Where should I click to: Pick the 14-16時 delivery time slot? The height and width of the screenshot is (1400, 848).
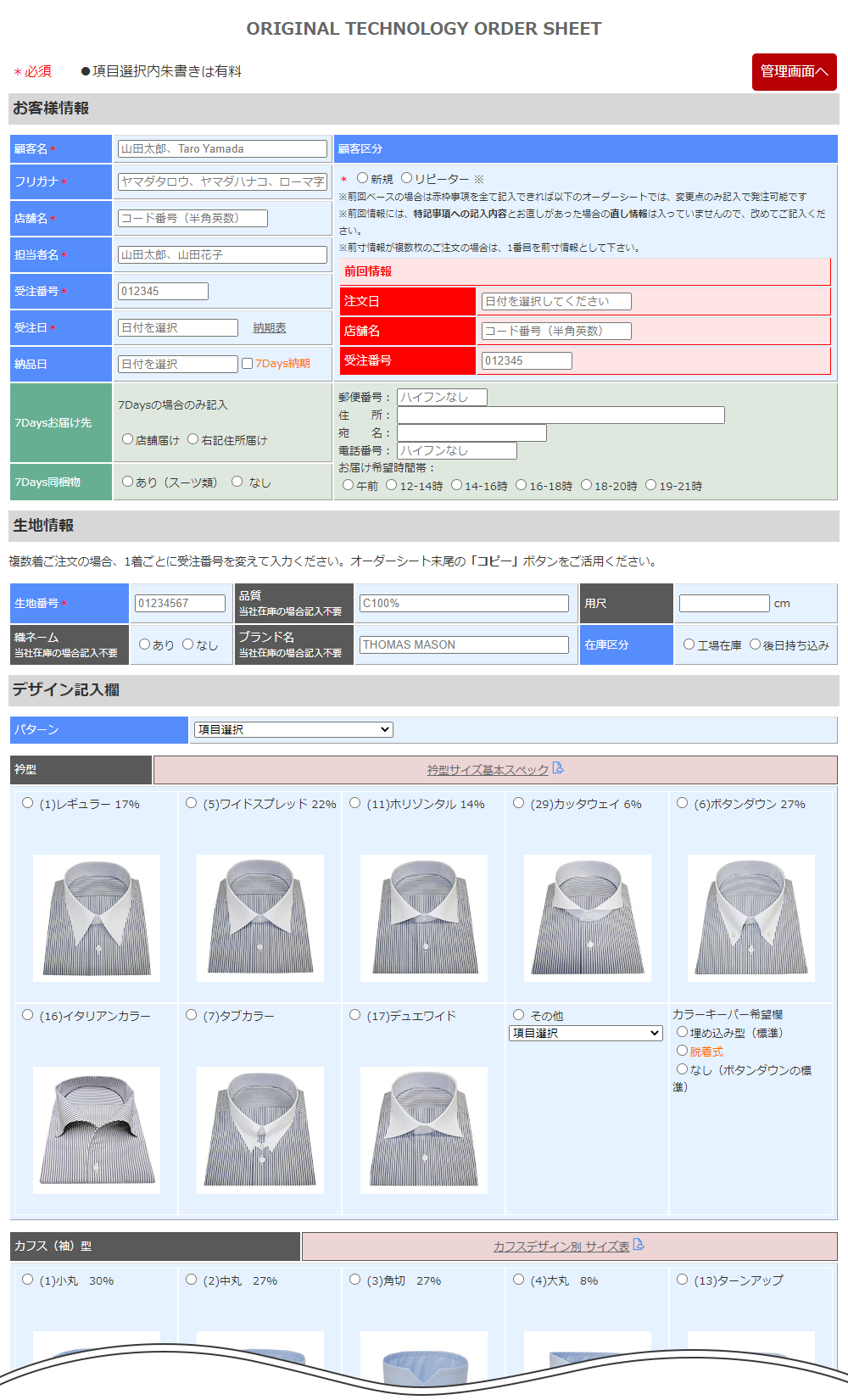tap(457, 485)
